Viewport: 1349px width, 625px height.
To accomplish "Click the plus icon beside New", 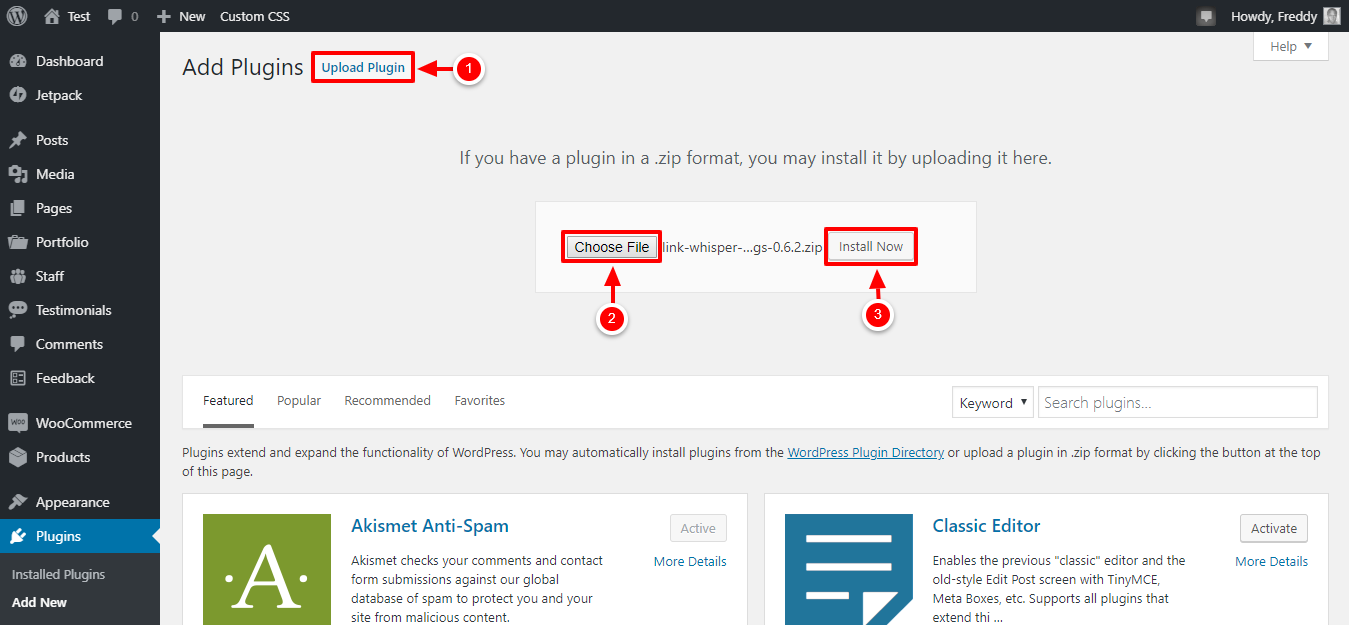I will (165, 17).
